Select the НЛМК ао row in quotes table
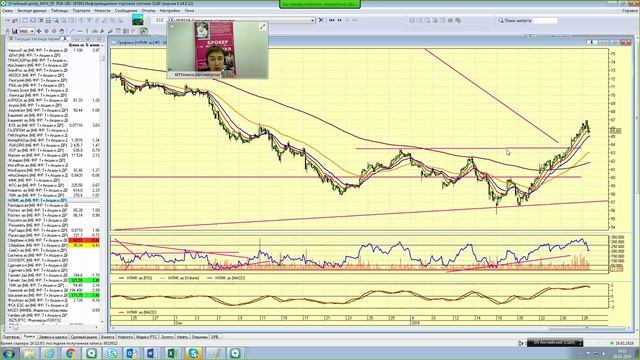Viewport: 640px width, 360px height. coord(54,200)
